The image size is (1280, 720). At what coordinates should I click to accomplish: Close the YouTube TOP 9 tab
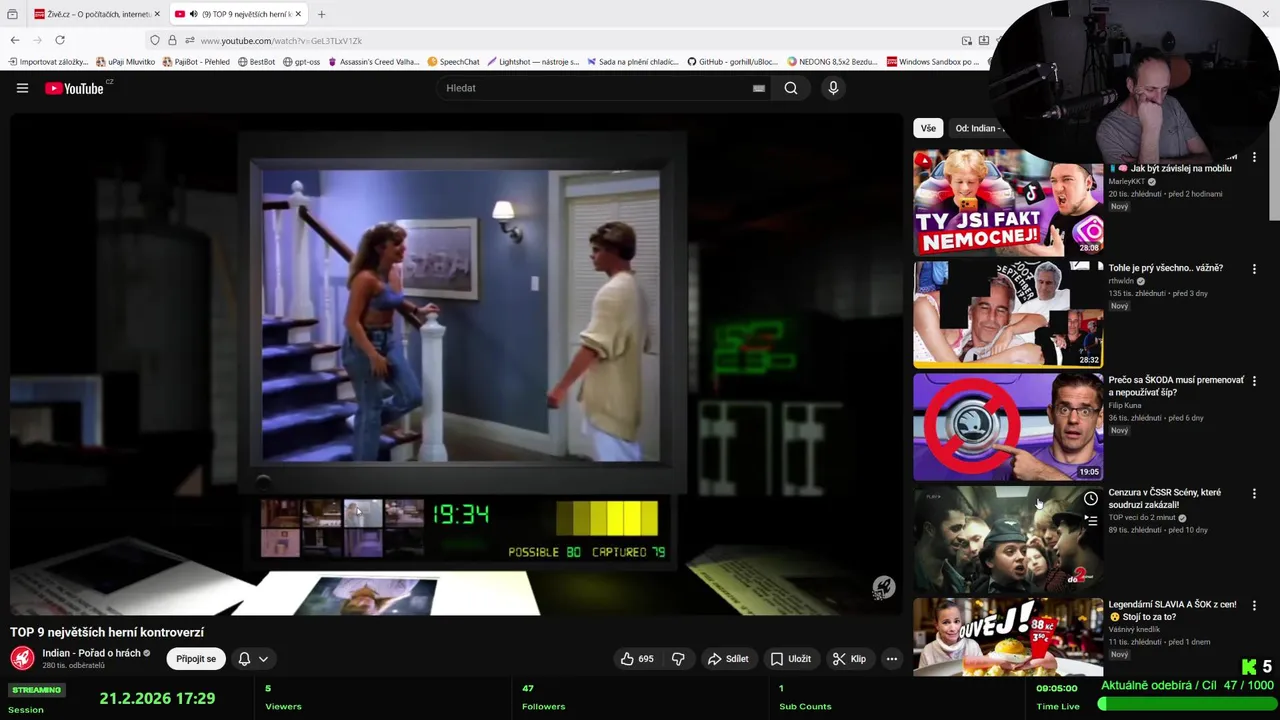pyautogui.click(x=297, y=14)
